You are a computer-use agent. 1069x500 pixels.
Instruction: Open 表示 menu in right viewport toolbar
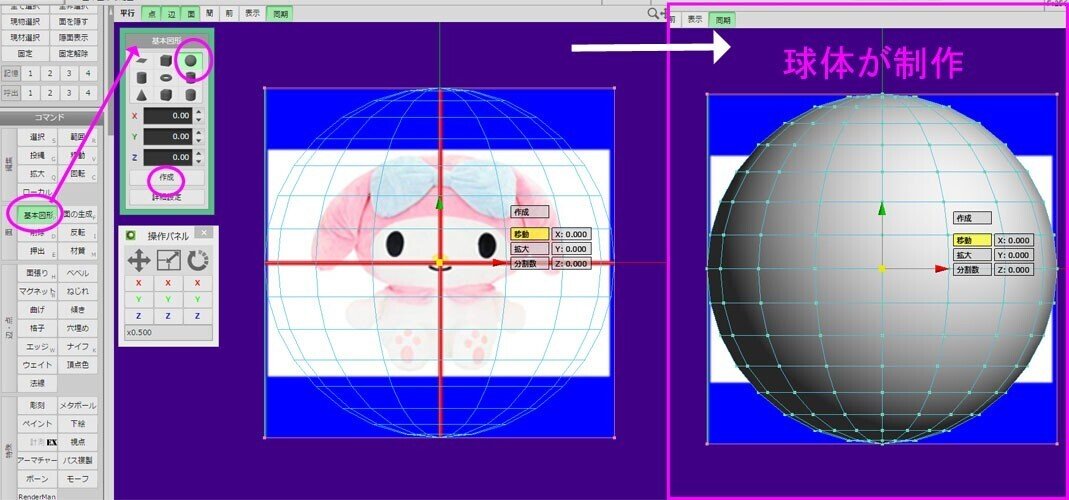point(695,20)
